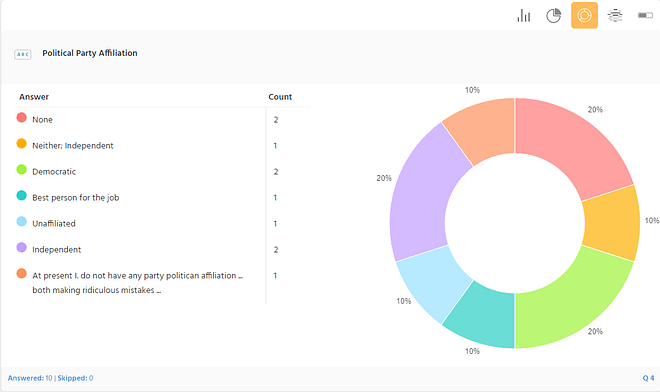Screen dimensions: 660x392
Task: Switch to bar chart view icon
Action: (524, 16)
